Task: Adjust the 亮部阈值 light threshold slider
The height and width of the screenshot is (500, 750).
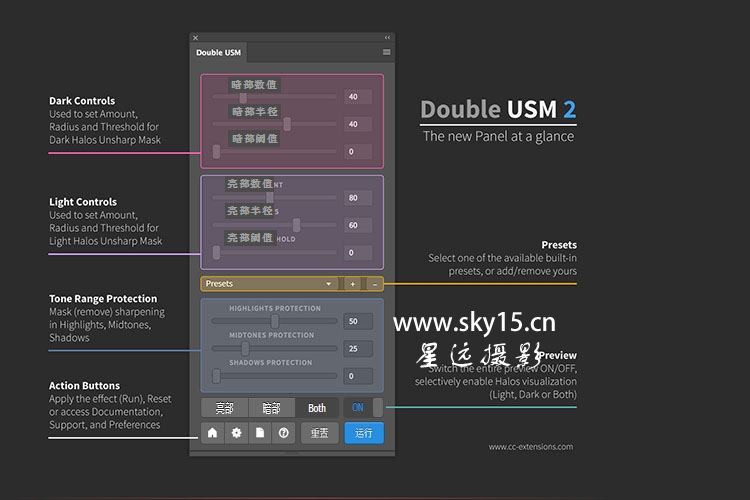Action: (x=275, y=253)
